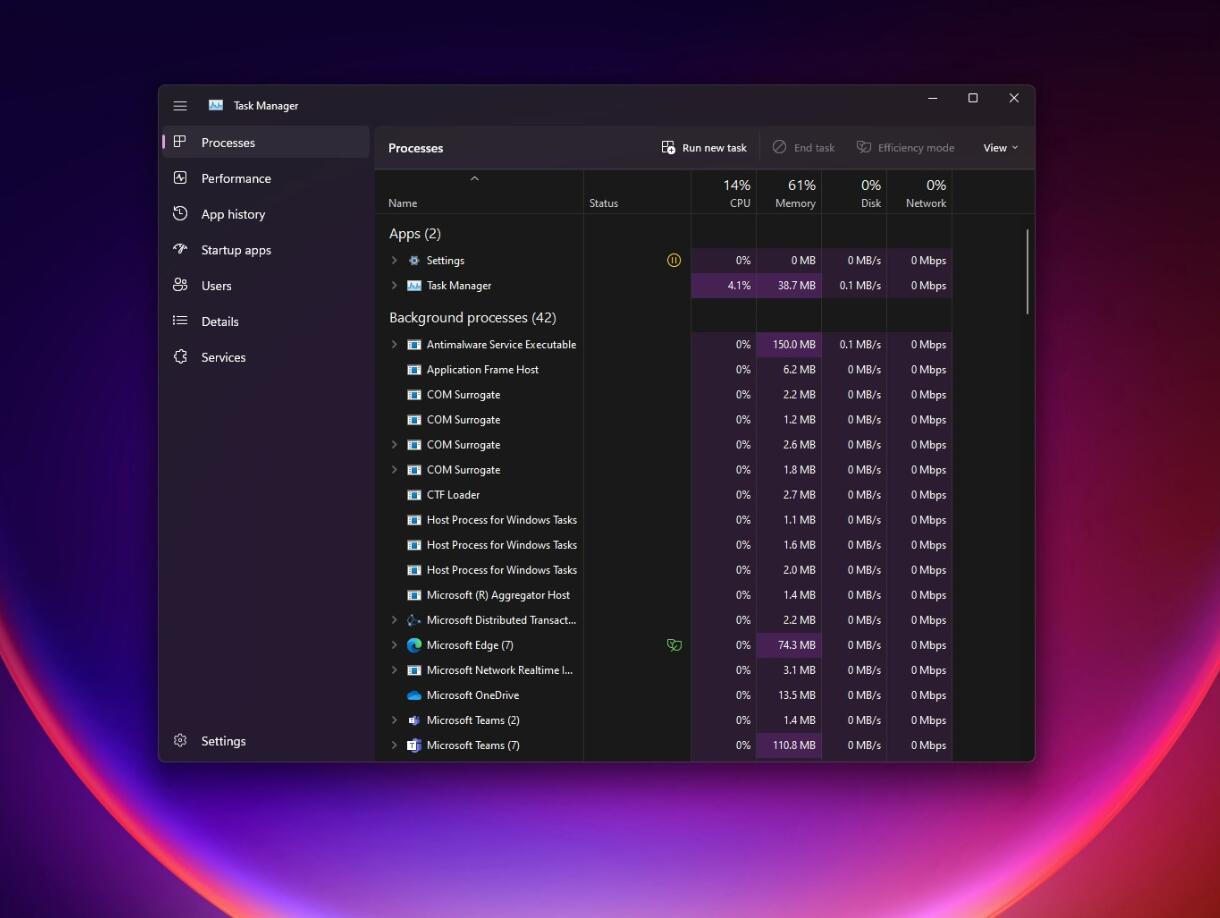The height and width of the screenshot is (918, 1220).
Task: Open the Details page
Action: coord(266,321)
